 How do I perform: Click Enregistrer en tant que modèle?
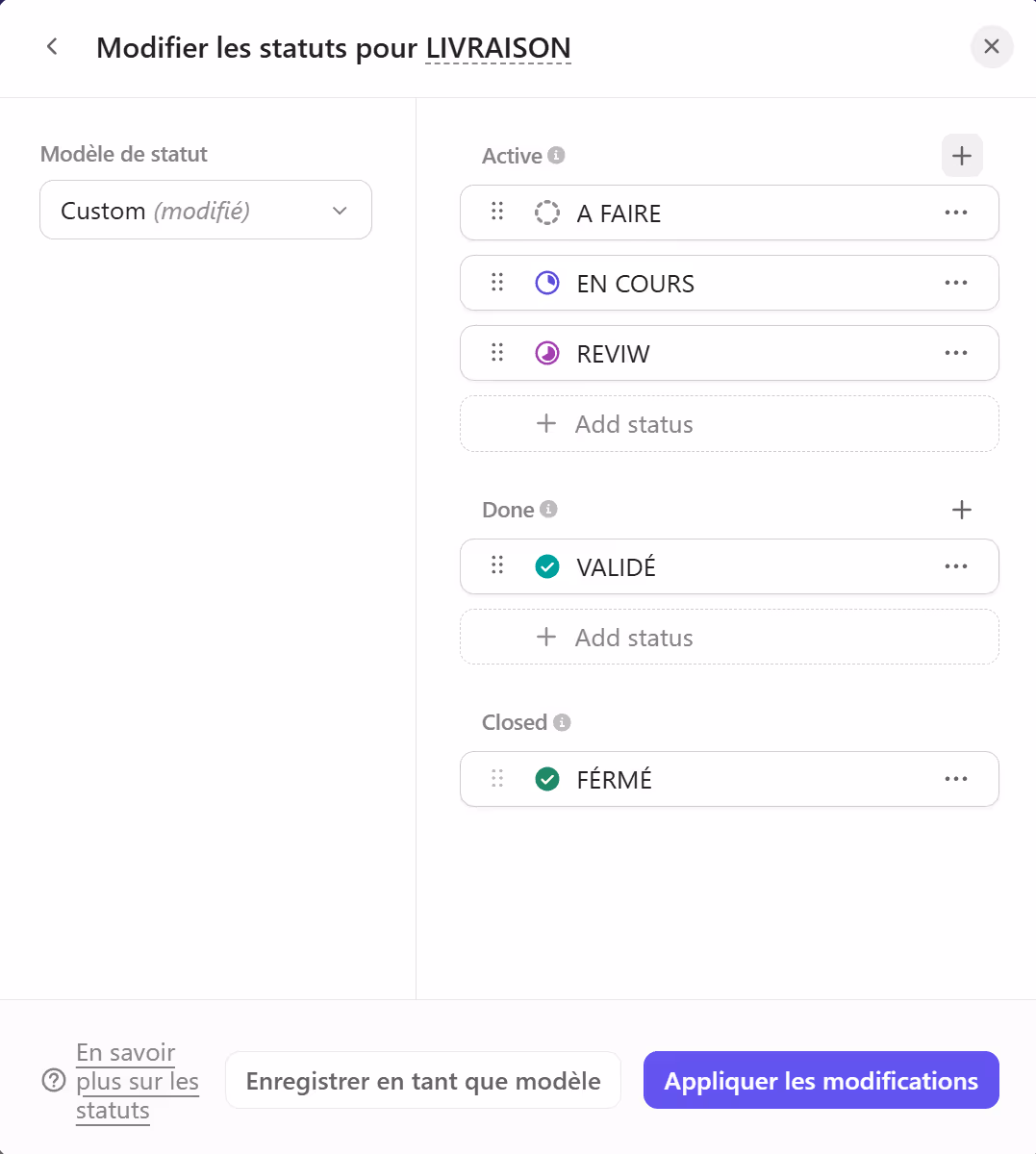coord(422,1080)
